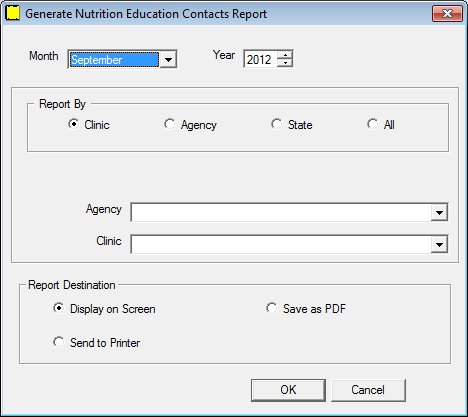This screenshot has width=468, height=417.
Task: Increase the Year with the up spinner
Action: click(x=285, y=55)
